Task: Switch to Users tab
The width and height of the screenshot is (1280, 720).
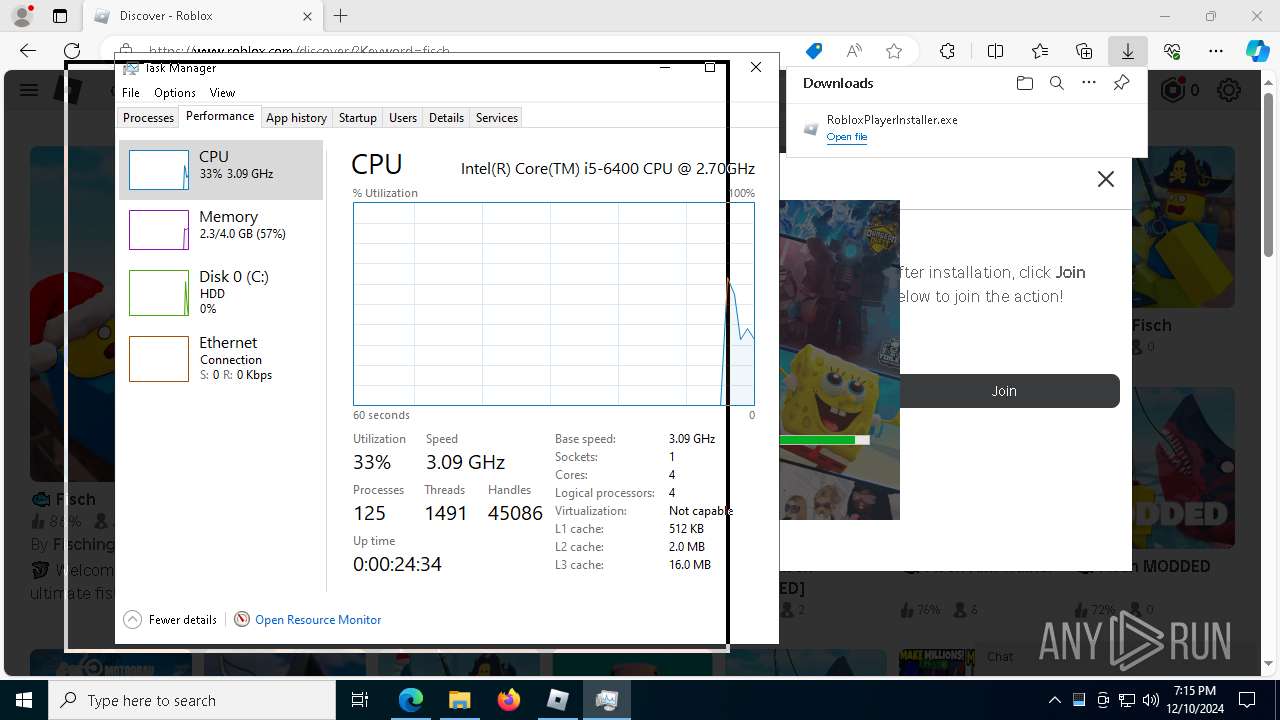Action: coord(403,118)
